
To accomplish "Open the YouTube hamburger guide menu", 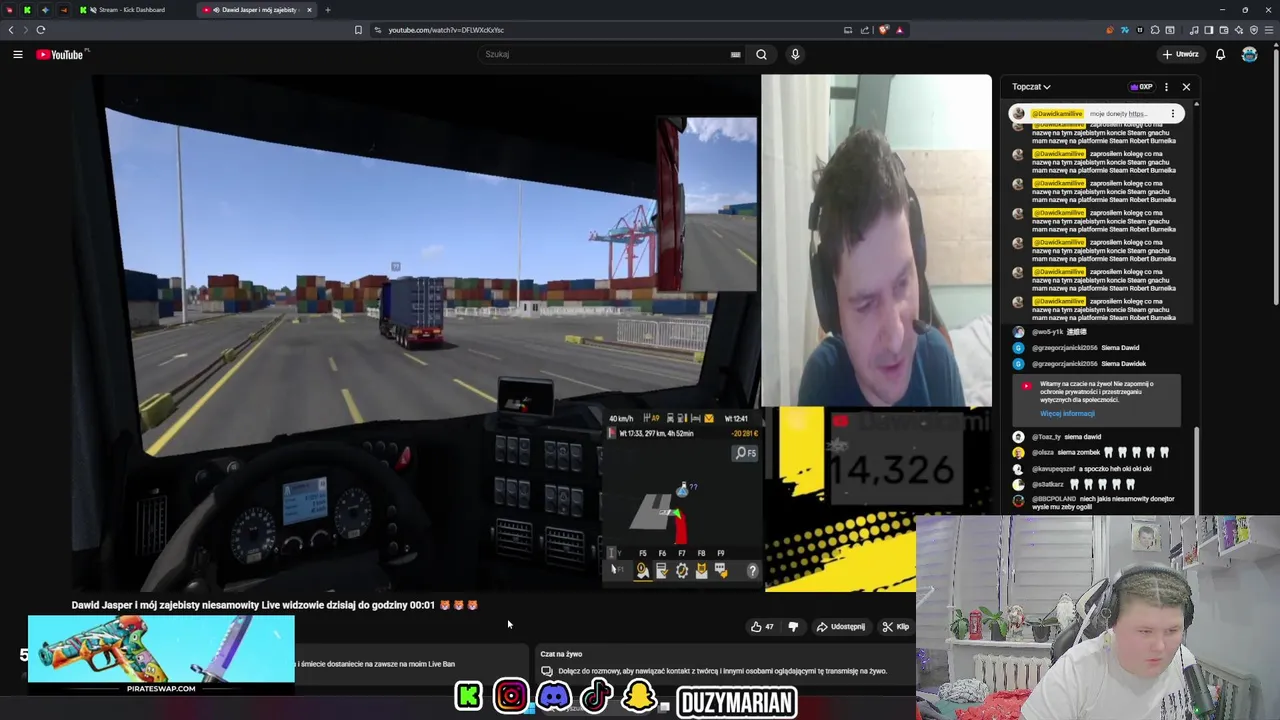I will tap(18, 54).
